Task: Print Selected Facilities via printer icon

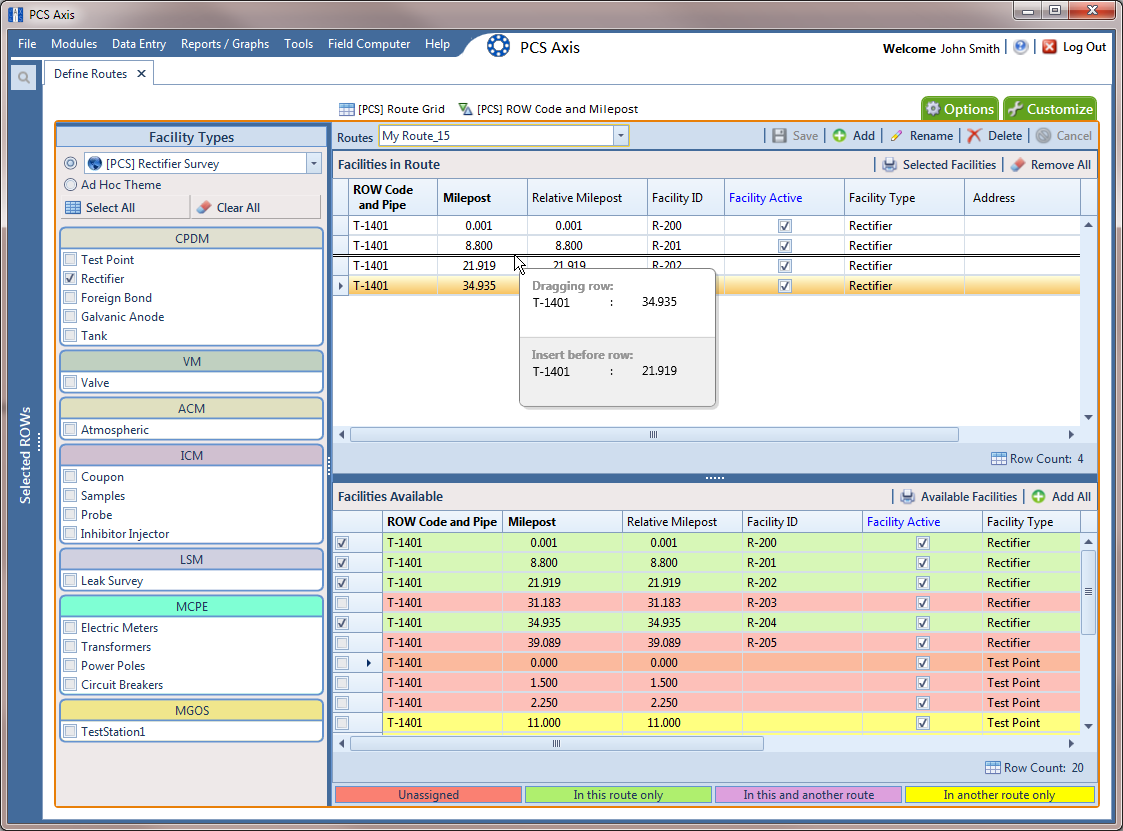Action: [x=890, y=165]
